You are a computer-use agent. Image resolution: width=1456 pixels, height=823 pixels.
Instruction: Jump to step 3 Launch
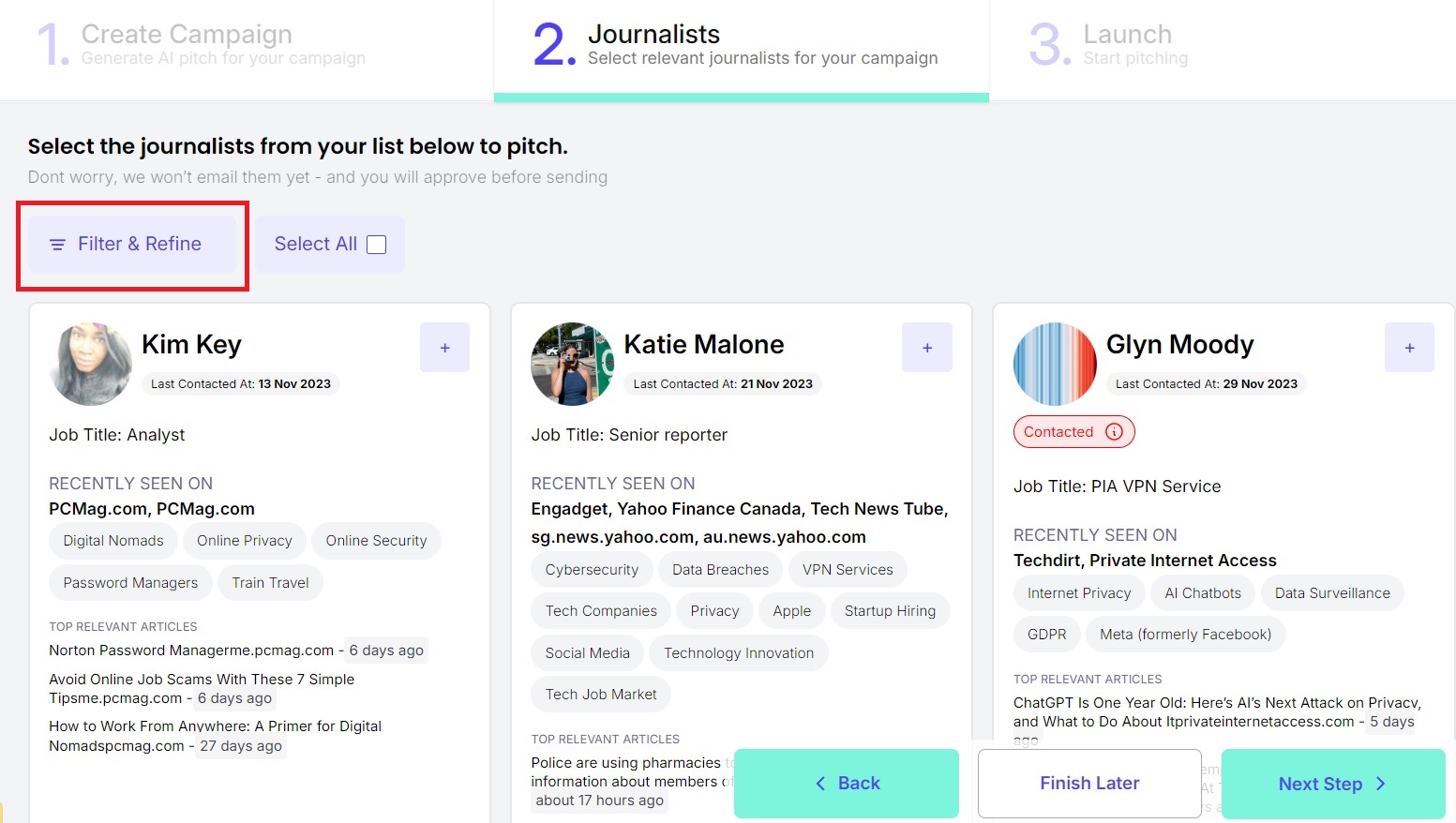click(x=1109, y=45)
